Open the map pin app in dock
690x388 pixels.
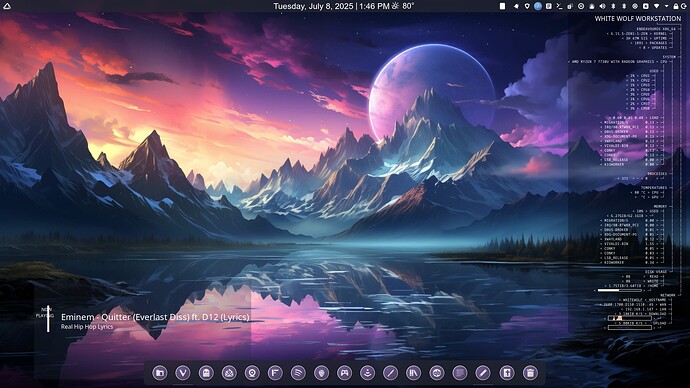coord(321,373)
